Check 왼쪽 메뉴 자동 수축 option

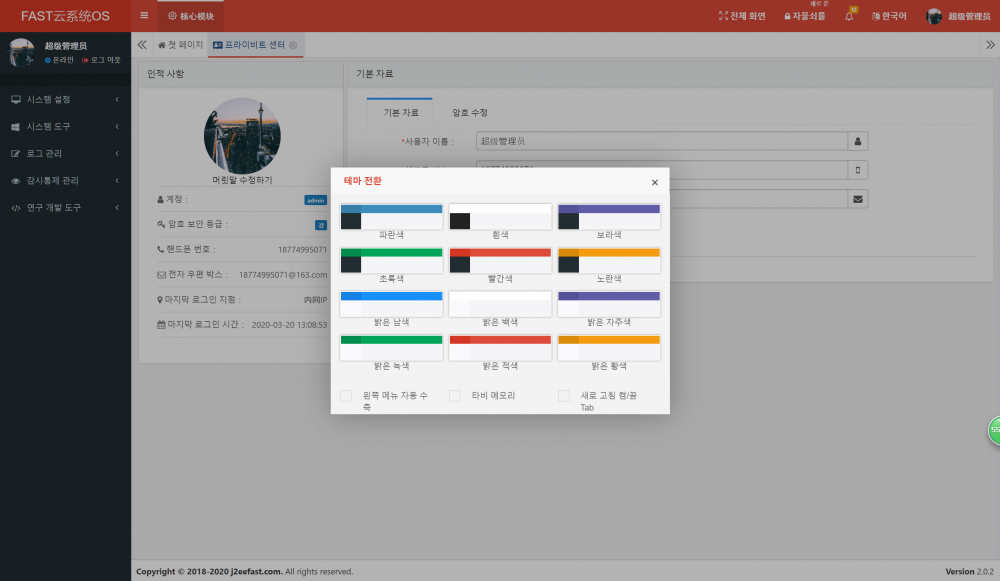click(x=346, y=395)
